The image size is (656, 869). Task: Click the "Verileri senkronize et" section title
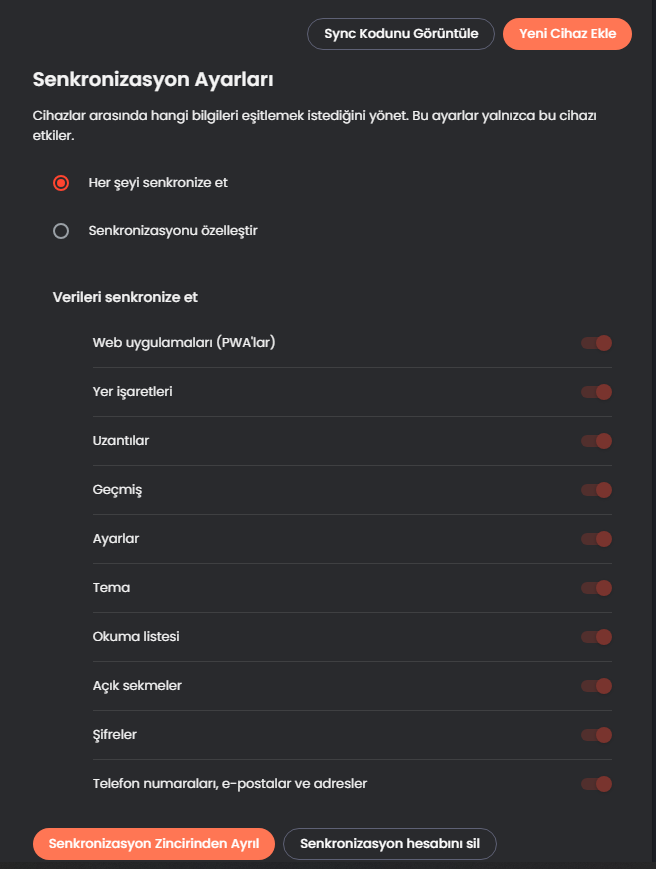pos(124,297)
